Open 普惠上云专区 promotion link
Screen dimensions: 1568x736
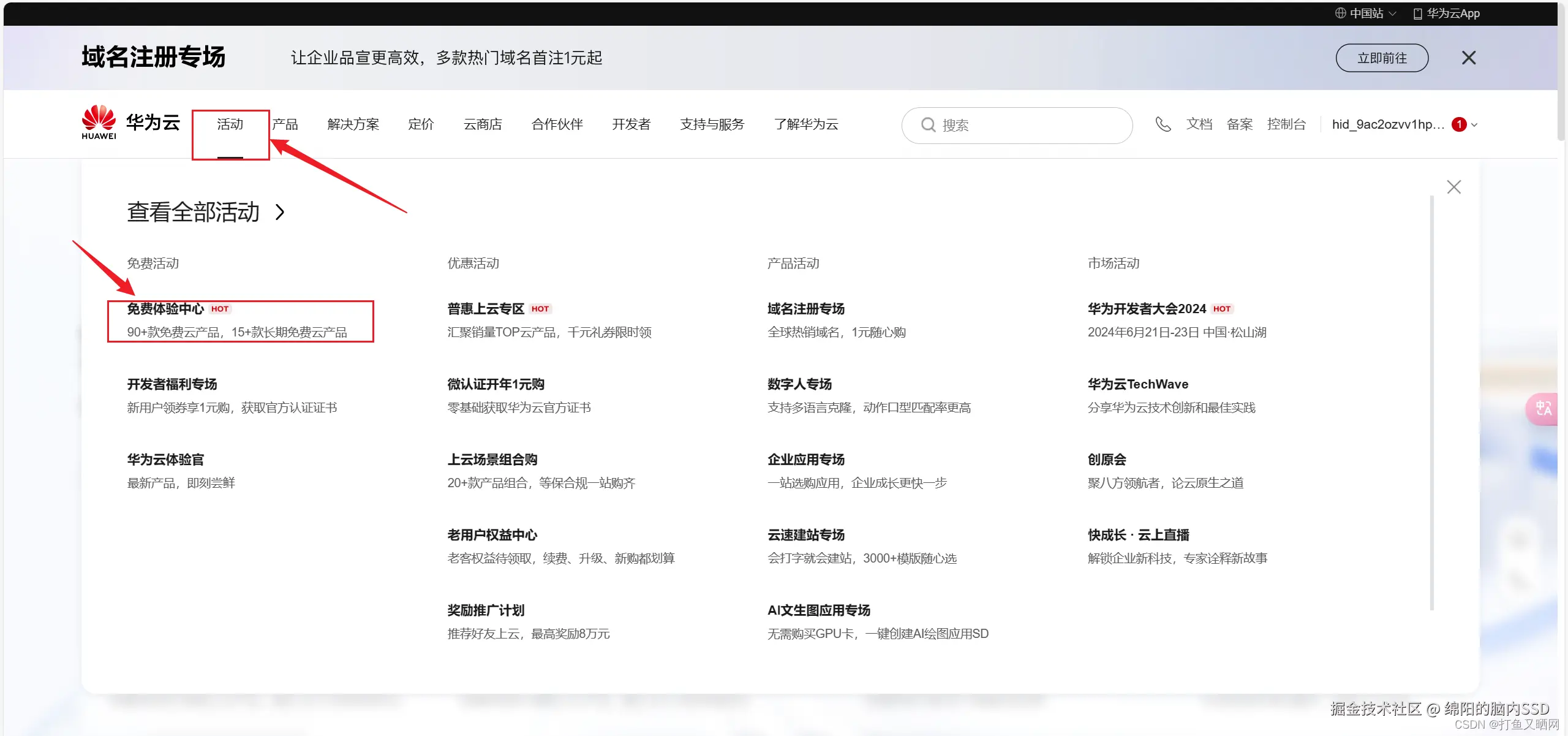pyautogui.click(x=486, y=309)
